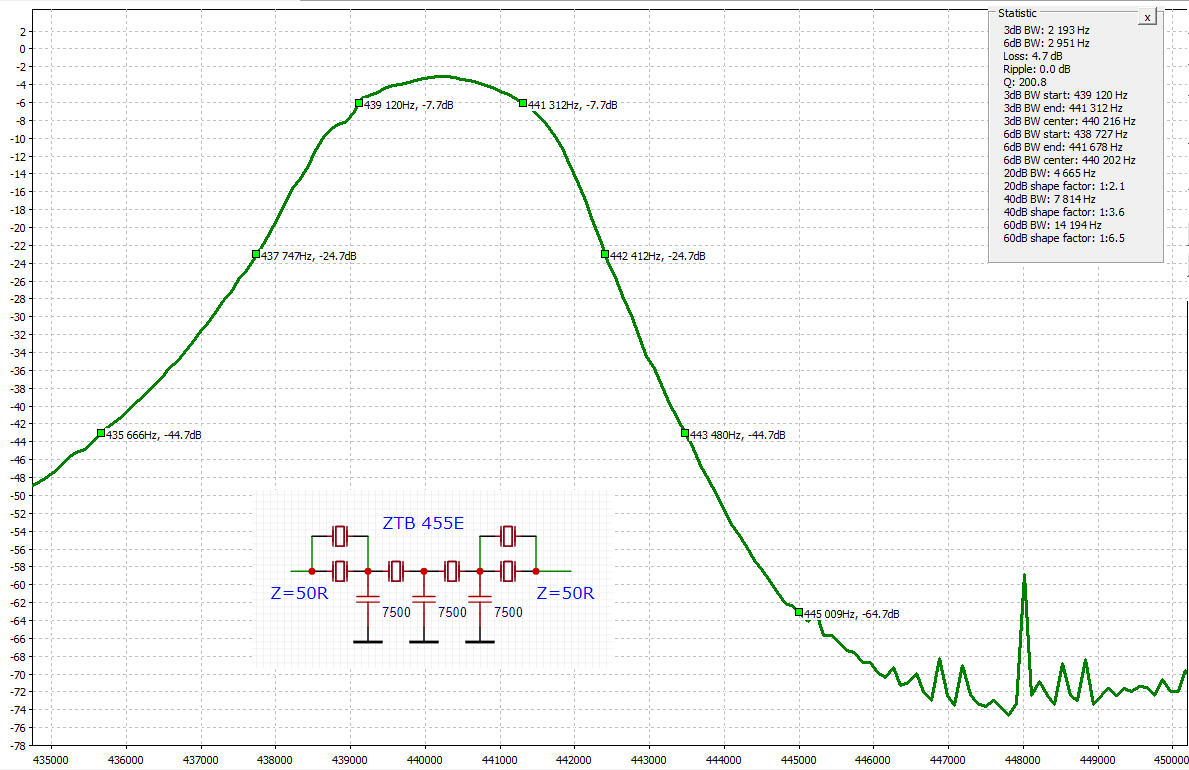Click the 437 747Hz, -24.7dB curve marker
The height and width of the screenshot is (770, 1189).
(256, 255)
